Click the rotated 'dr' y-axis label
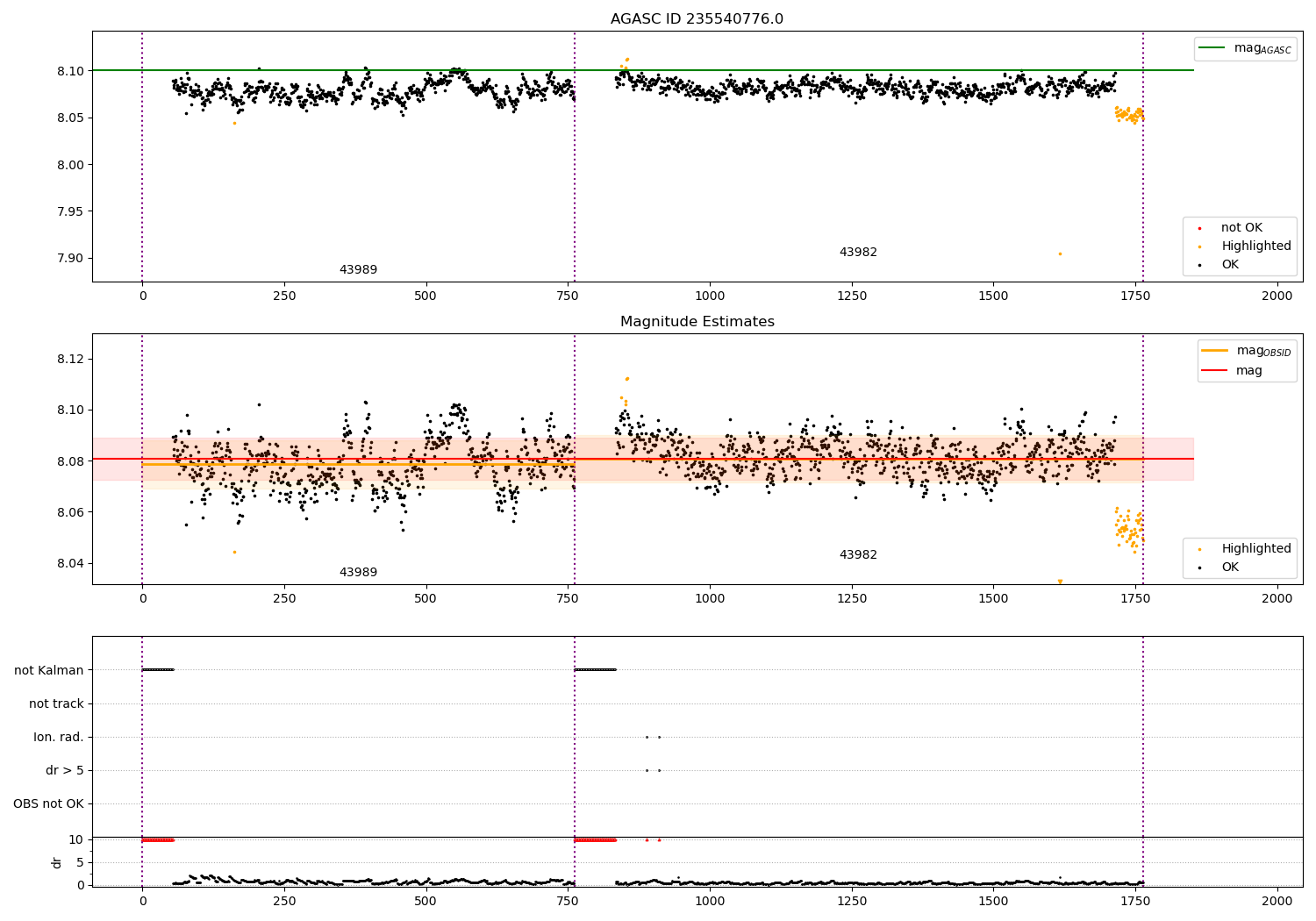 pyautogui.click(x=57, y=862)
